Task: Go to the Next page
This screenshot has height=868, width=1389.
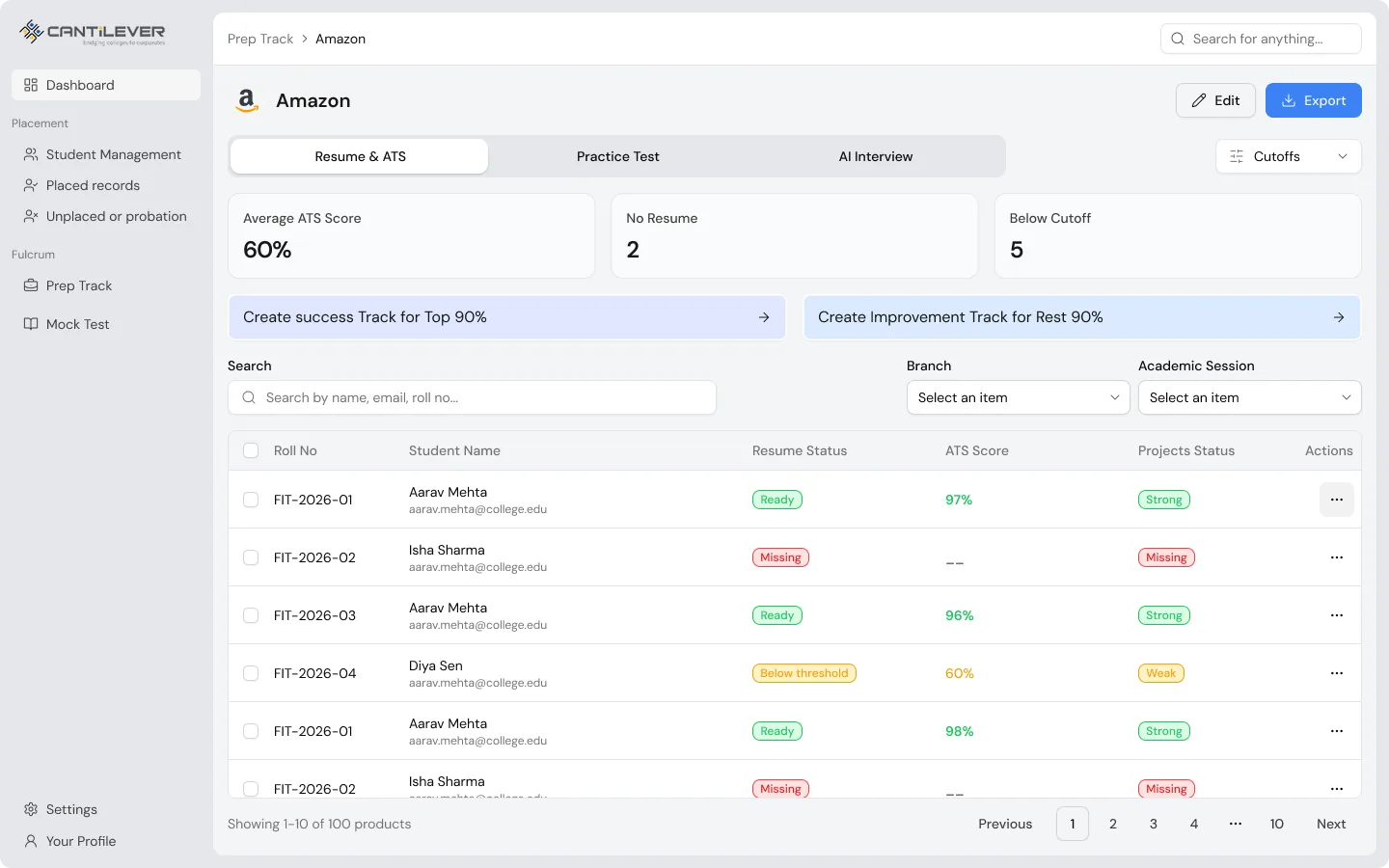Action: 1331,824
